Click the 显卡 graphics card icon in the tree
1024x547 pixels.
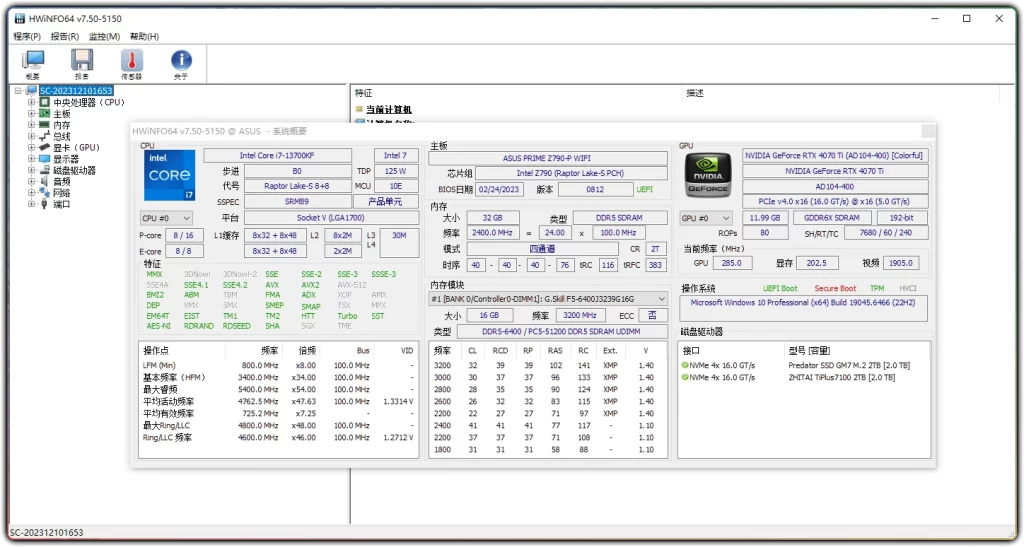coord(44,148)
